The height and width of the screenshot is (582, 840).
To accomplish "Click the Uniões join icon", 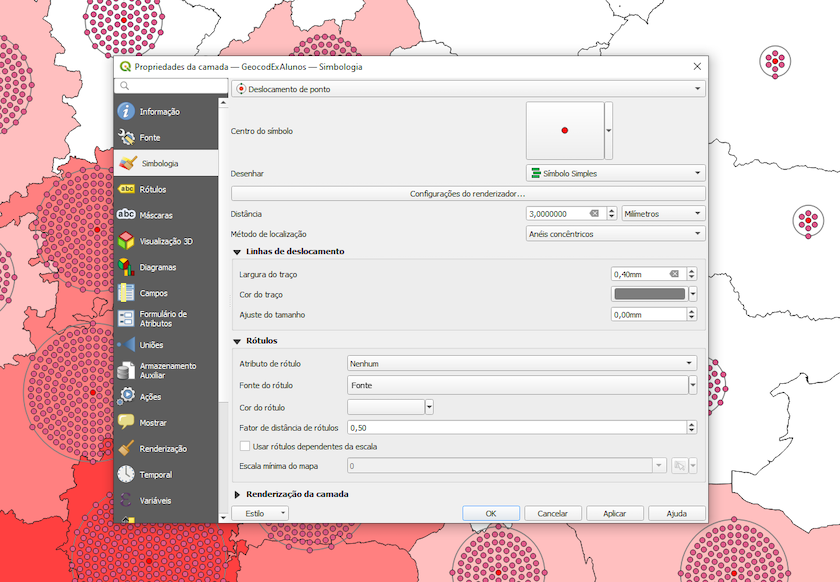I will 126,345.
